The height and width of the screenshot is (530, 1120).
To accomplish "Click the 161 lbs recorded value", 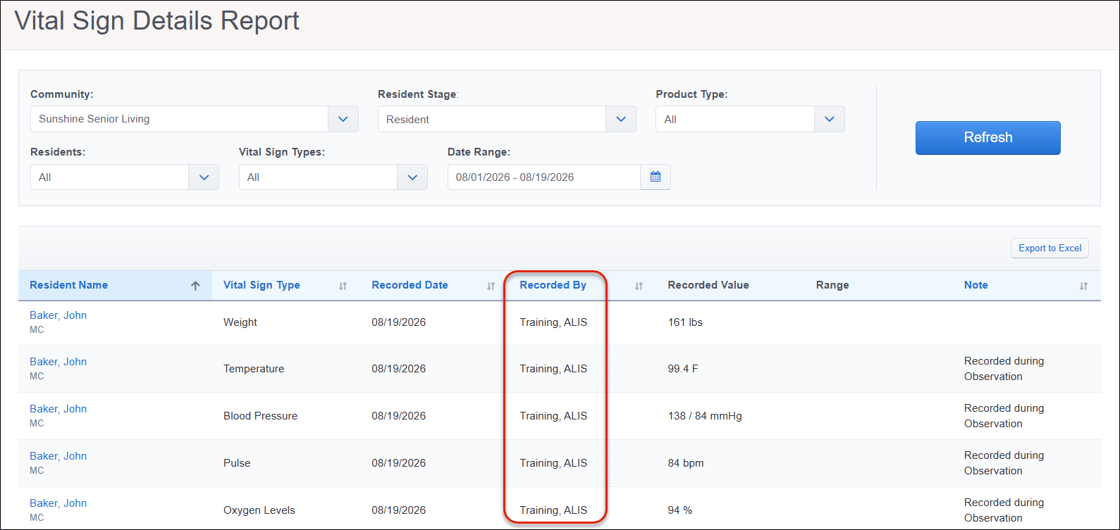I will pos(685,322).
